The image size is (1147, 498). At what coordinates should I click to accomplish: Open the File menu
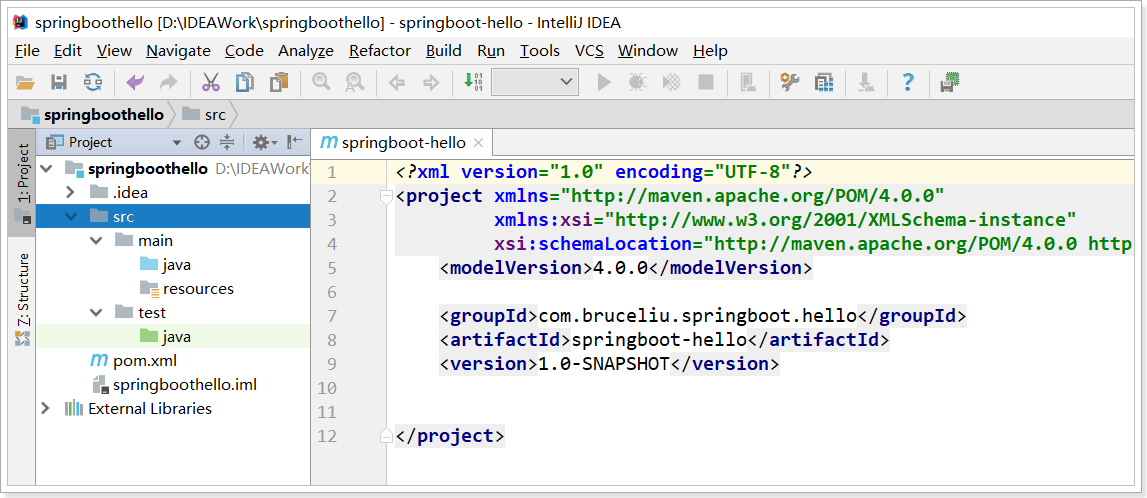click(x=27, y=50)
